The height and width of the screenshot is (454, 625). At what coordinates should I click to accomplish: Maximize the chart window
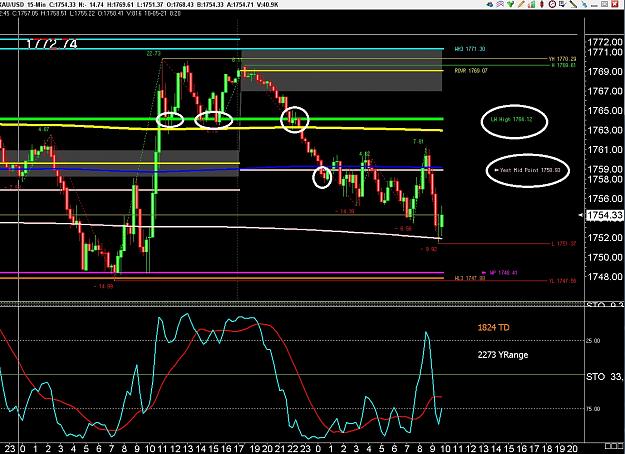(604, 4)
